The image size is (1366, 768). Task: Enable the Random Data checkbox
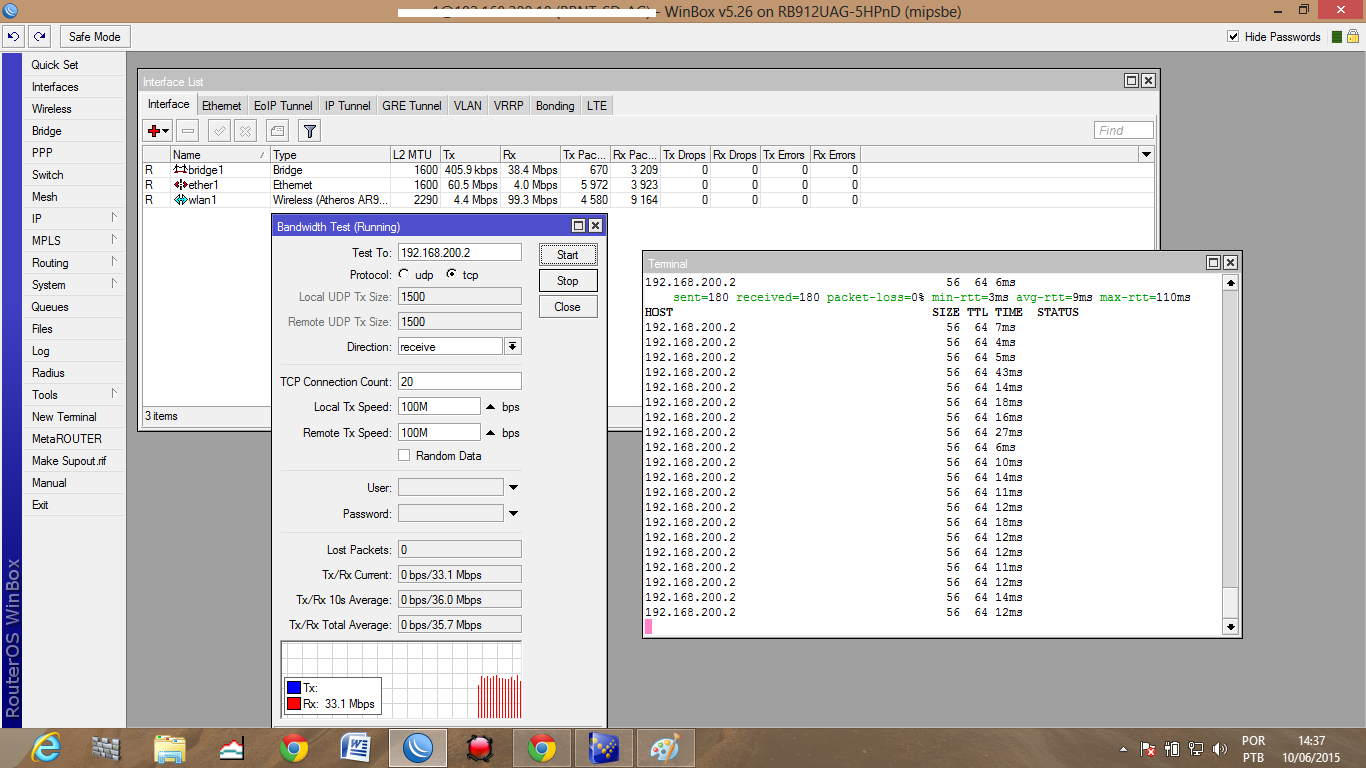pyautogui.click(x=404, y=455)
